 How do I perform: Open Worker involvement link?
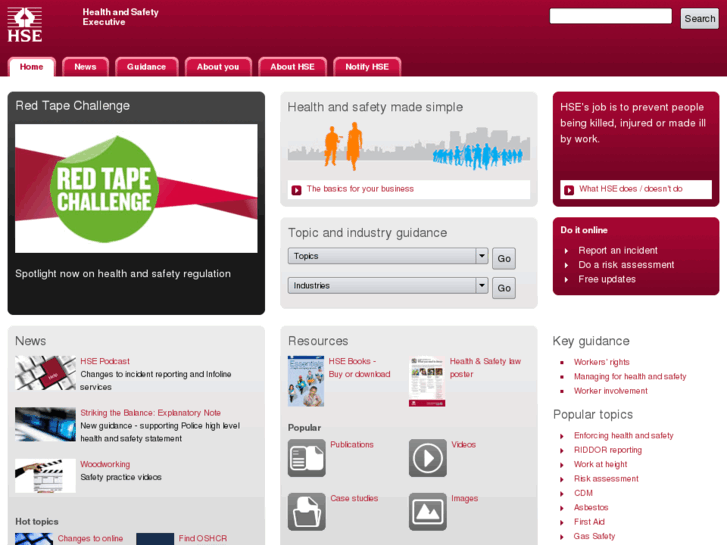pyautogui.click(x=611, y=391)
